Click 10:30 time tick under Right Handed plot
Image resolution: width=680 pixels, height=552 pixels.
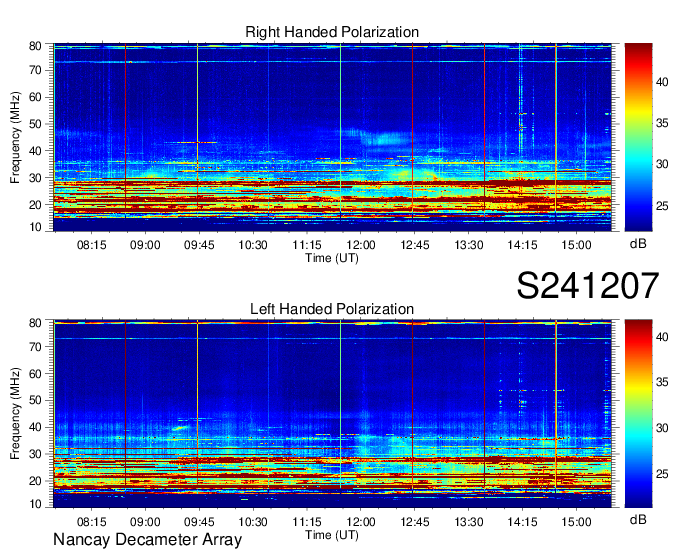click(253, 245)
